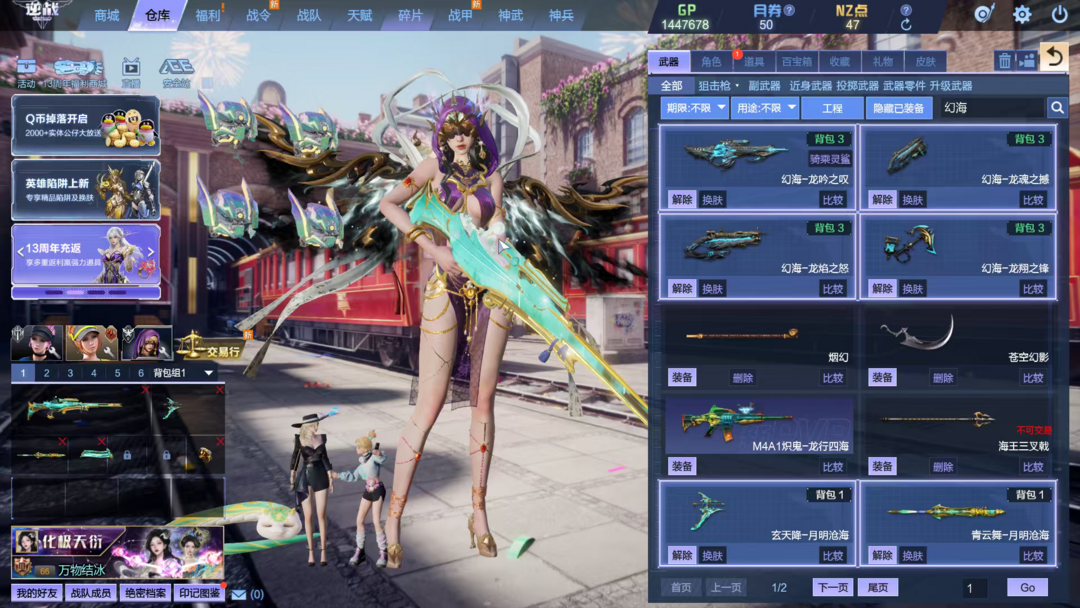Open the 期限:不限 dropdown
The height and width of the screenshot is (608, 1080).
point(694,108)
